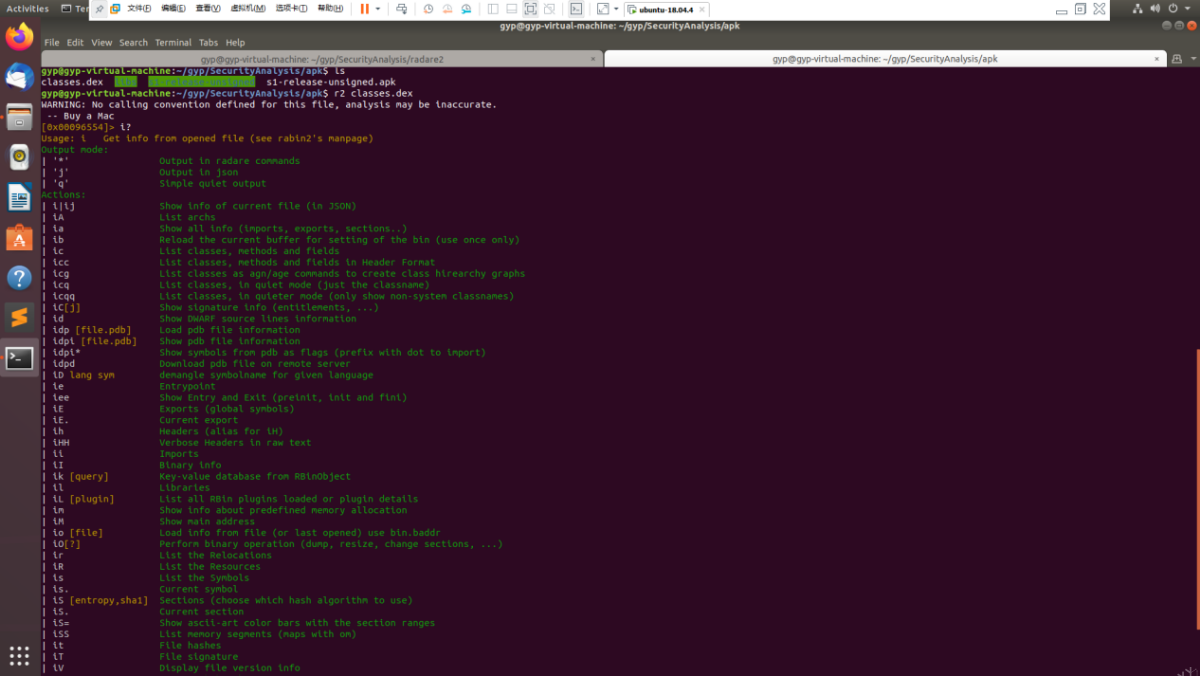Open the terminal File menu
Viewport: 1200px width, 676px height.
51,43
